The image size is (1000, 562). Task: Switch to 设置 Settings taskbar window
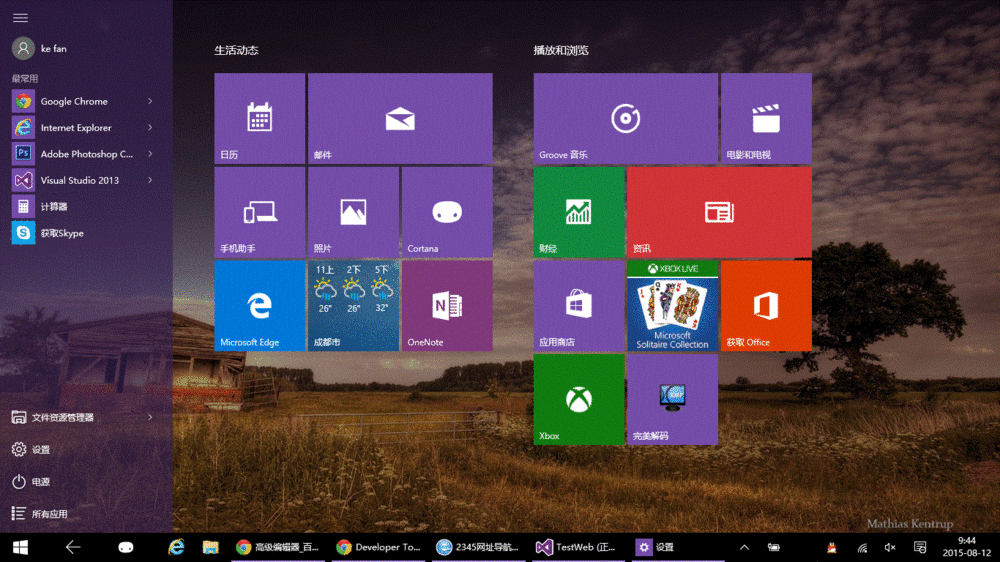(677, 547)
